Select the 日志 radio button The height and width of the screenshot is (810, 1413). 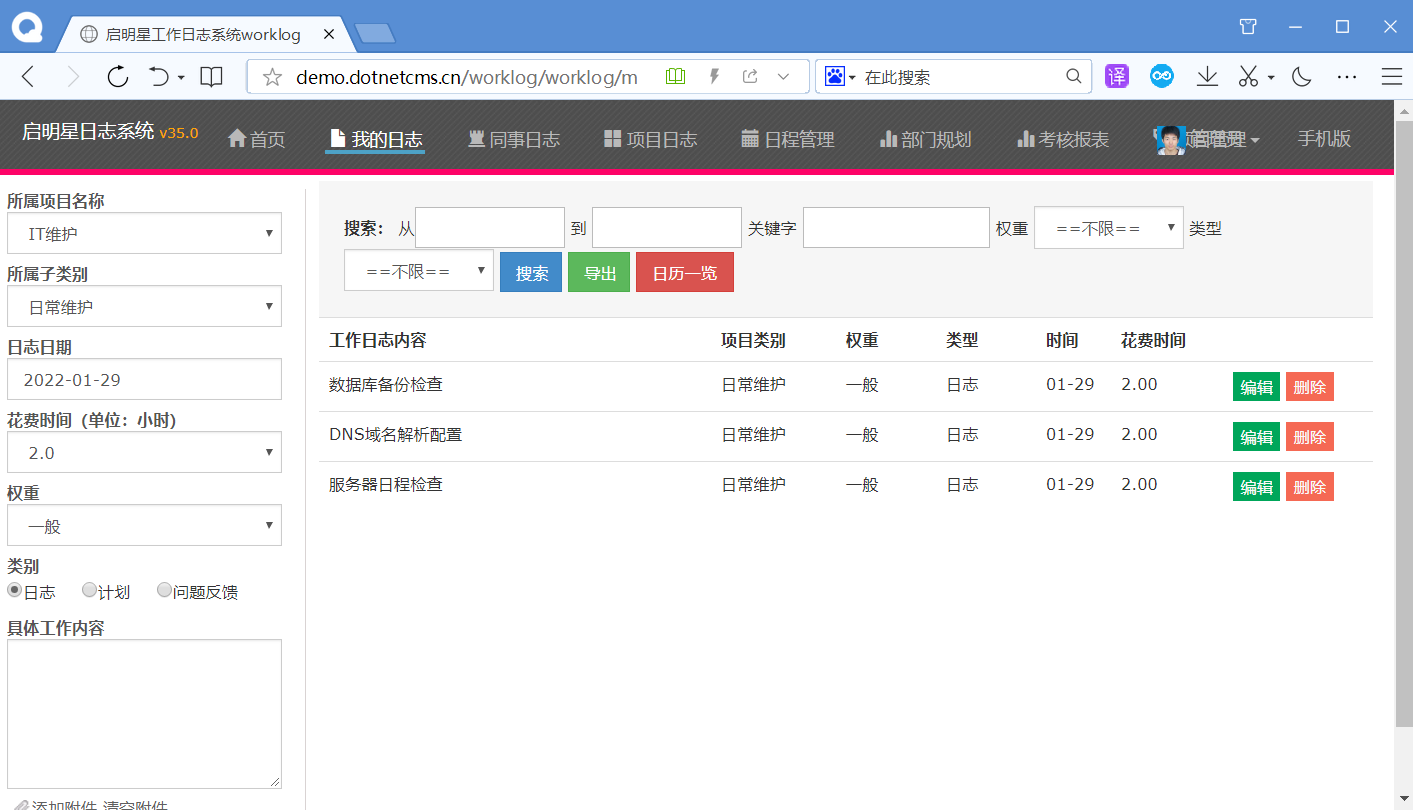coord(15,590)
